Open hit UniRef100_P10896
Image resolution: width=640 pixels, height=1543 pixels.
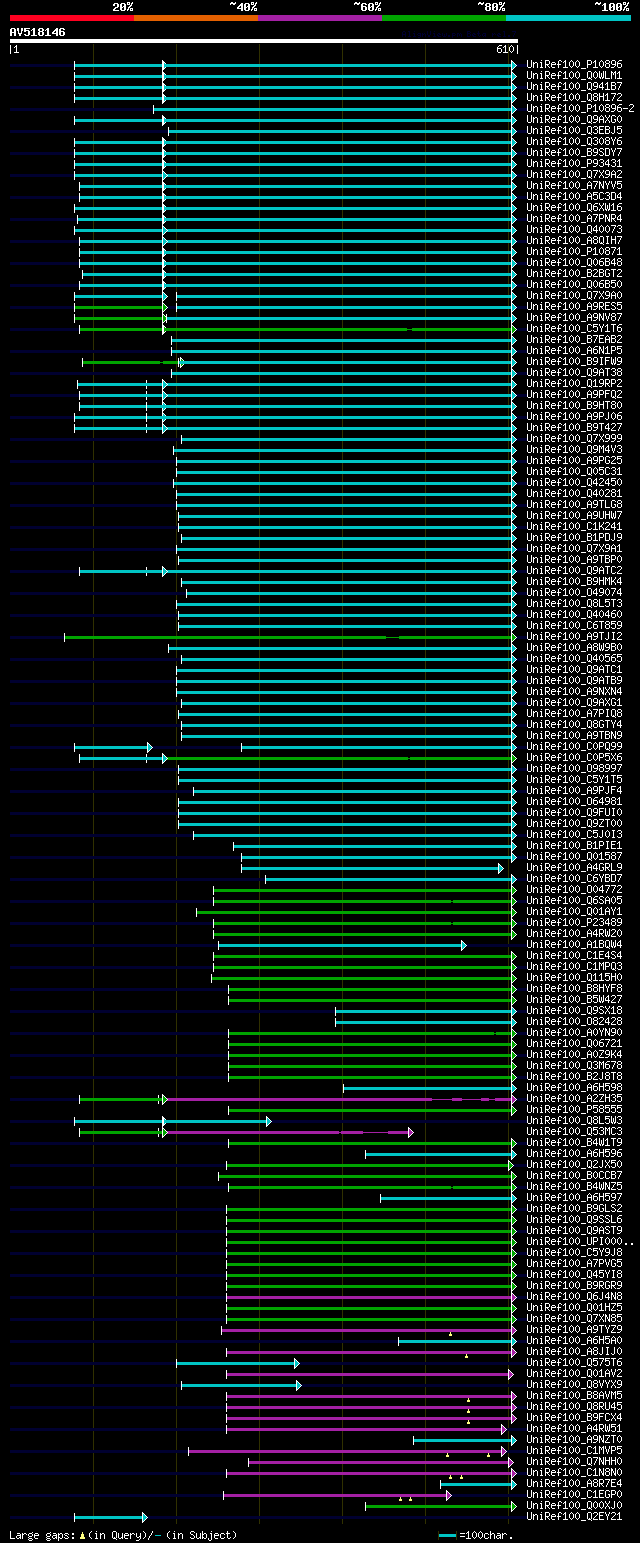pyautogui.click(x=574, y=65)
